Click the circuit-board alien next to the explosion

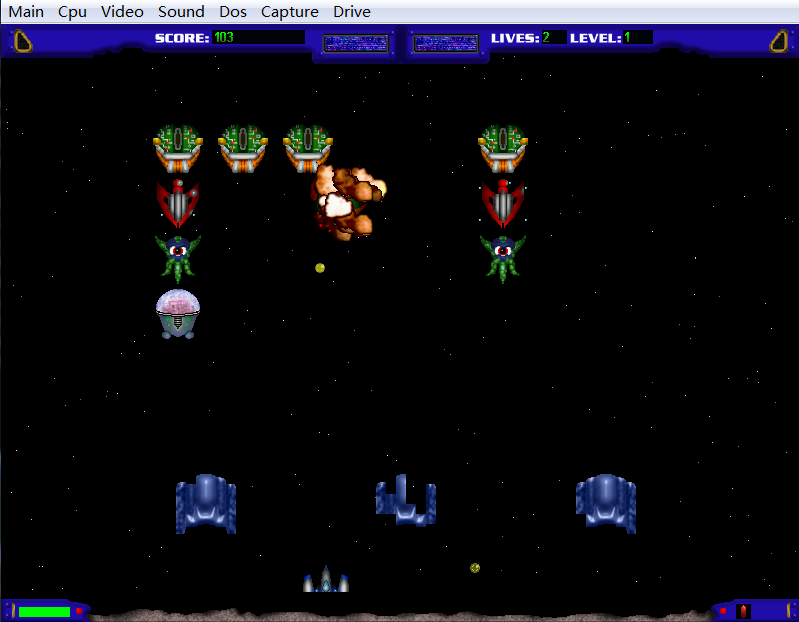[307, 148]
